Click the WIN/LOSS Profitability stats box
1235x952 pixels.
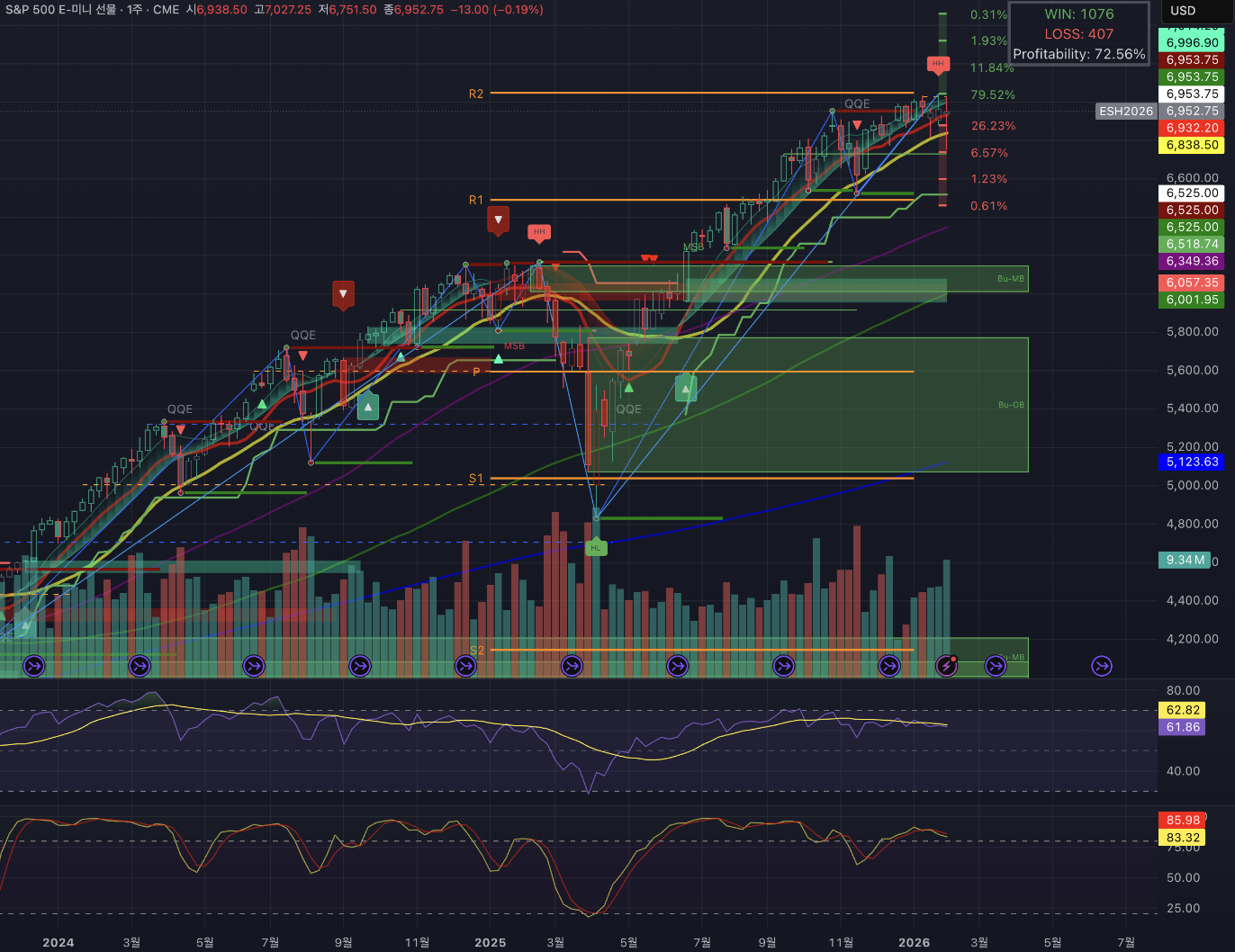click(x=1078, y=34)
